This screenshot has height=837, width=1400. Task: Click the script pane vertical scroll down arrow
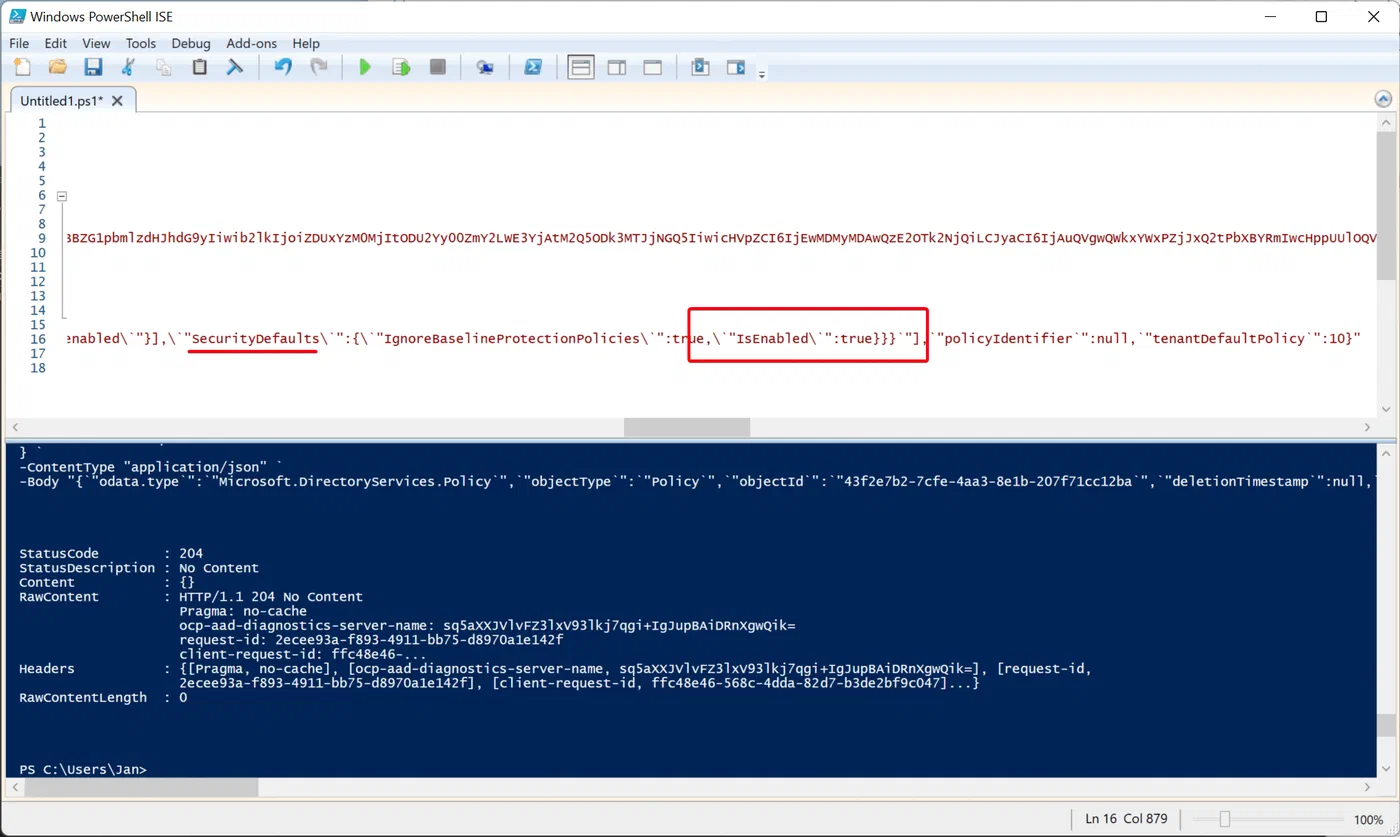1385,409
